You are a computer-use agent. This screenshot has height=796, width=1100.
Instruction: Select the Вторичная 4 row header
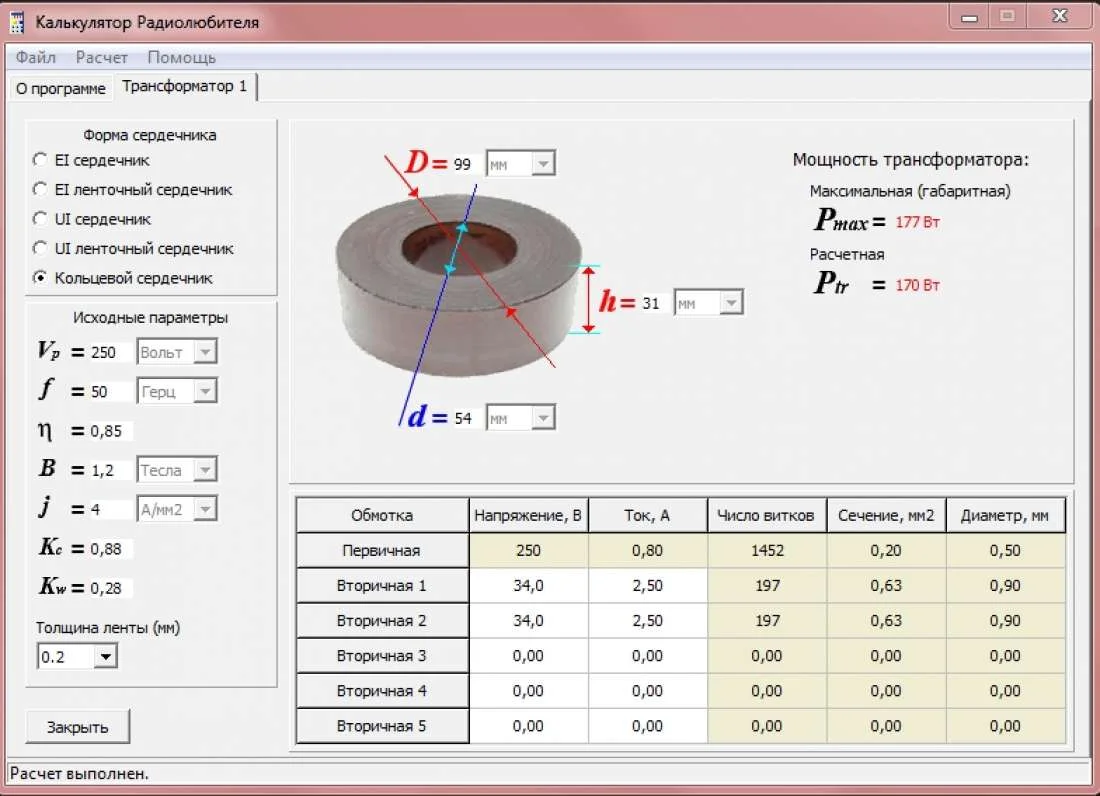coord(382,691)
